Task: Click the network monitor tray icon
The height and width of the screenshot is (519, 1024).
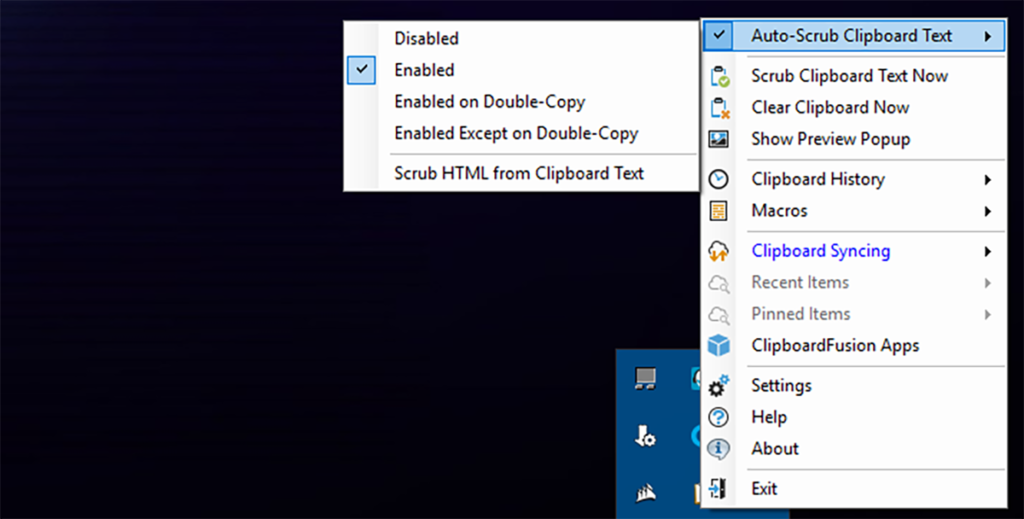Action: point(645,379)
